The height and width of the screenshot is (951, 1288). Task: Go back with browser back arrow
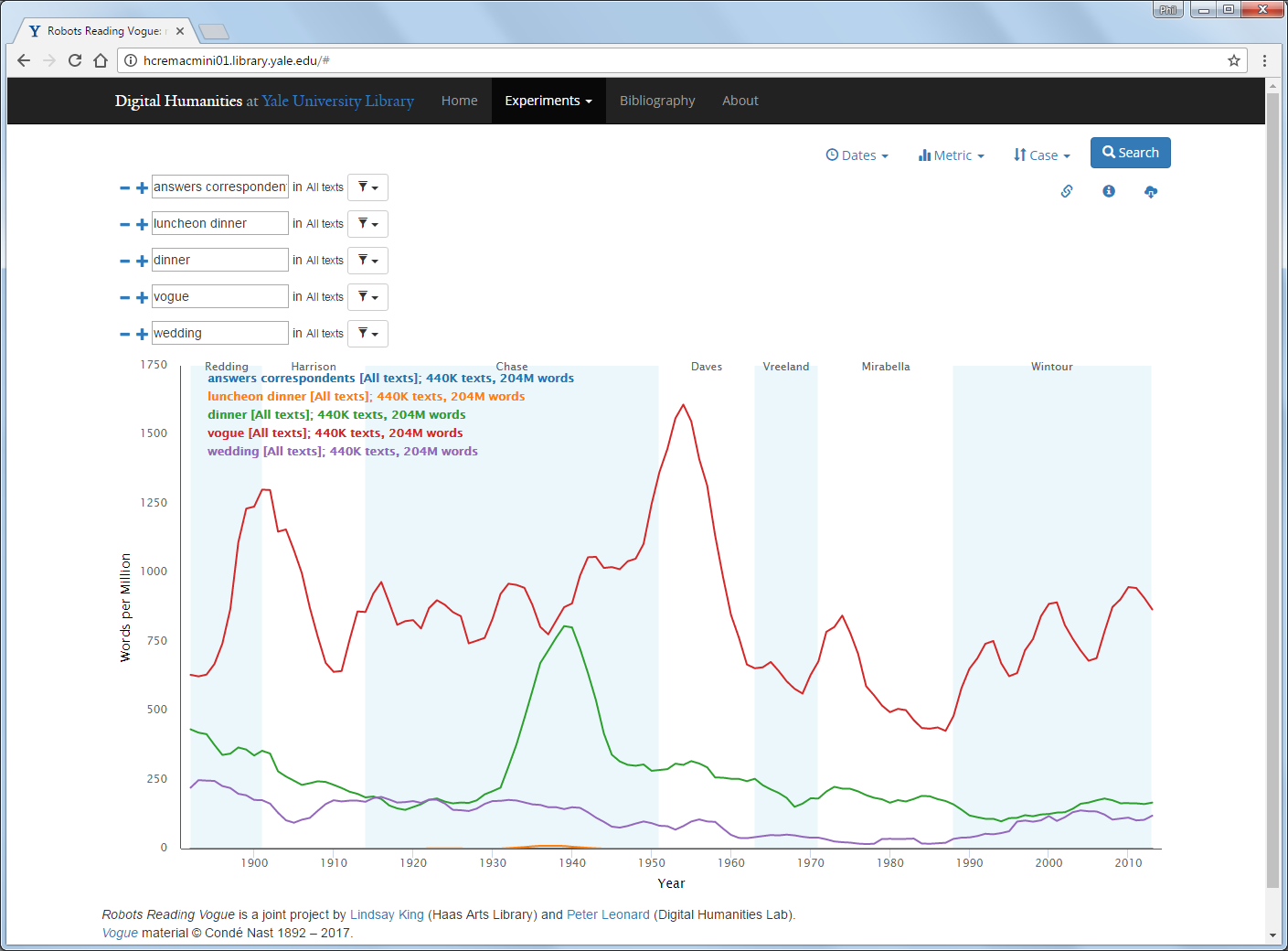click(24, 60)
